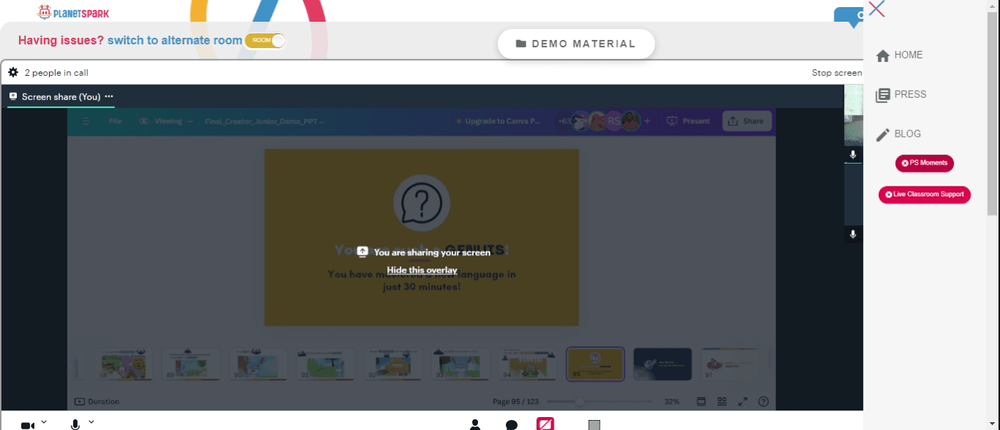Click top participant microphone icon
1000x430 pixels.
[853, 154]
